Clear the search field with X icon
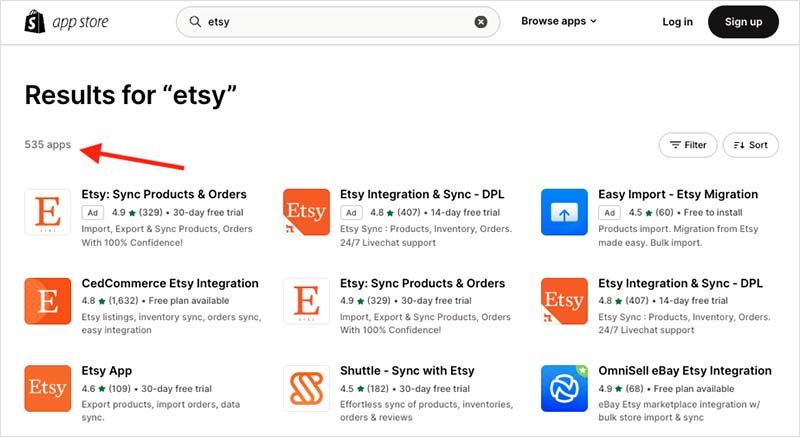Screen dimensions: 800x437 click(x=481, y=21)
